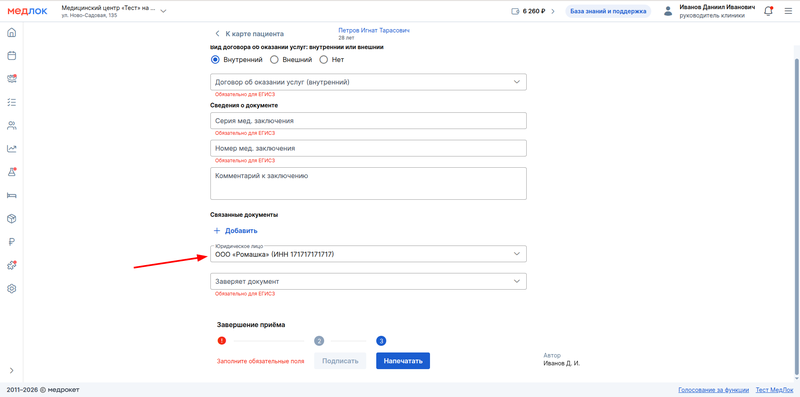Go back via К карте пациента
The width and height of the screenshot is (800, 397).
pos(255,34)
